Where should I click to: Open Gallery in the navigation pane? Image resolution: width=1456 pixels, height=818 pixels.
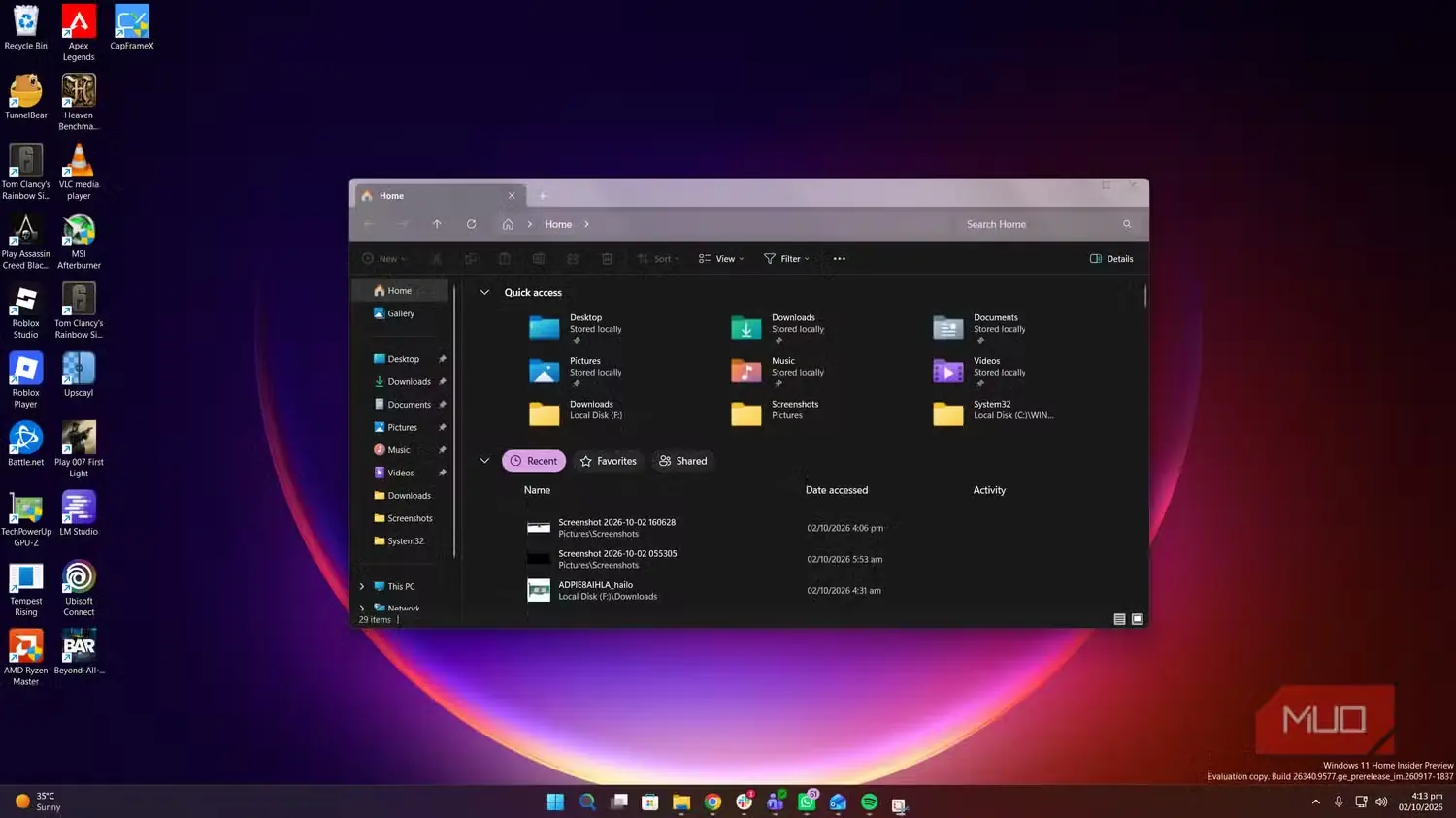(401, 313)
